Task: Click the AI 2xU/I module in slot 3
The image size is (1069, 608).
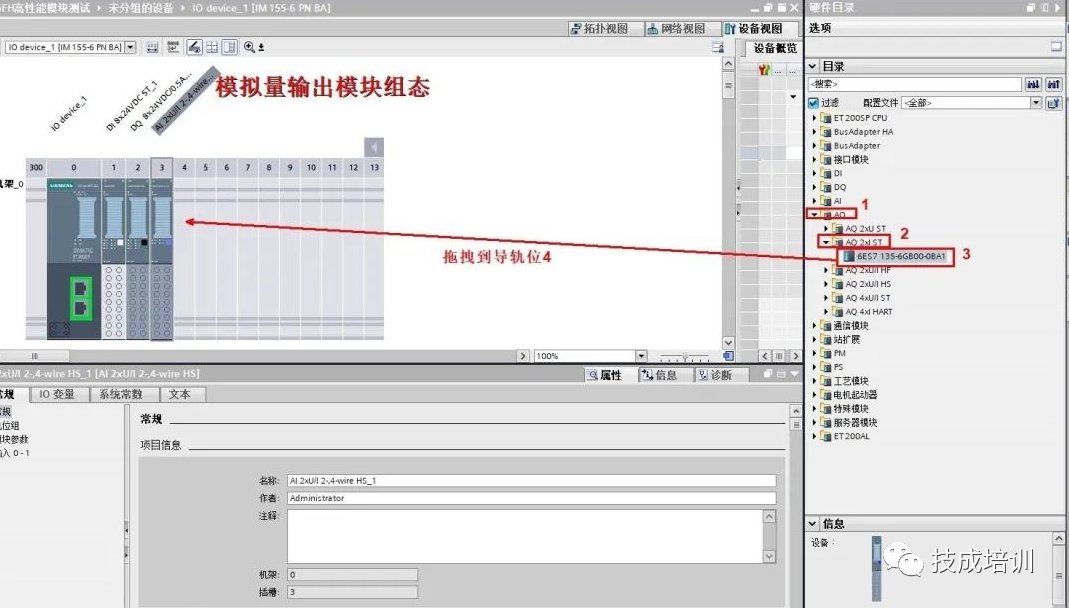Action: (x=162, y=259)
